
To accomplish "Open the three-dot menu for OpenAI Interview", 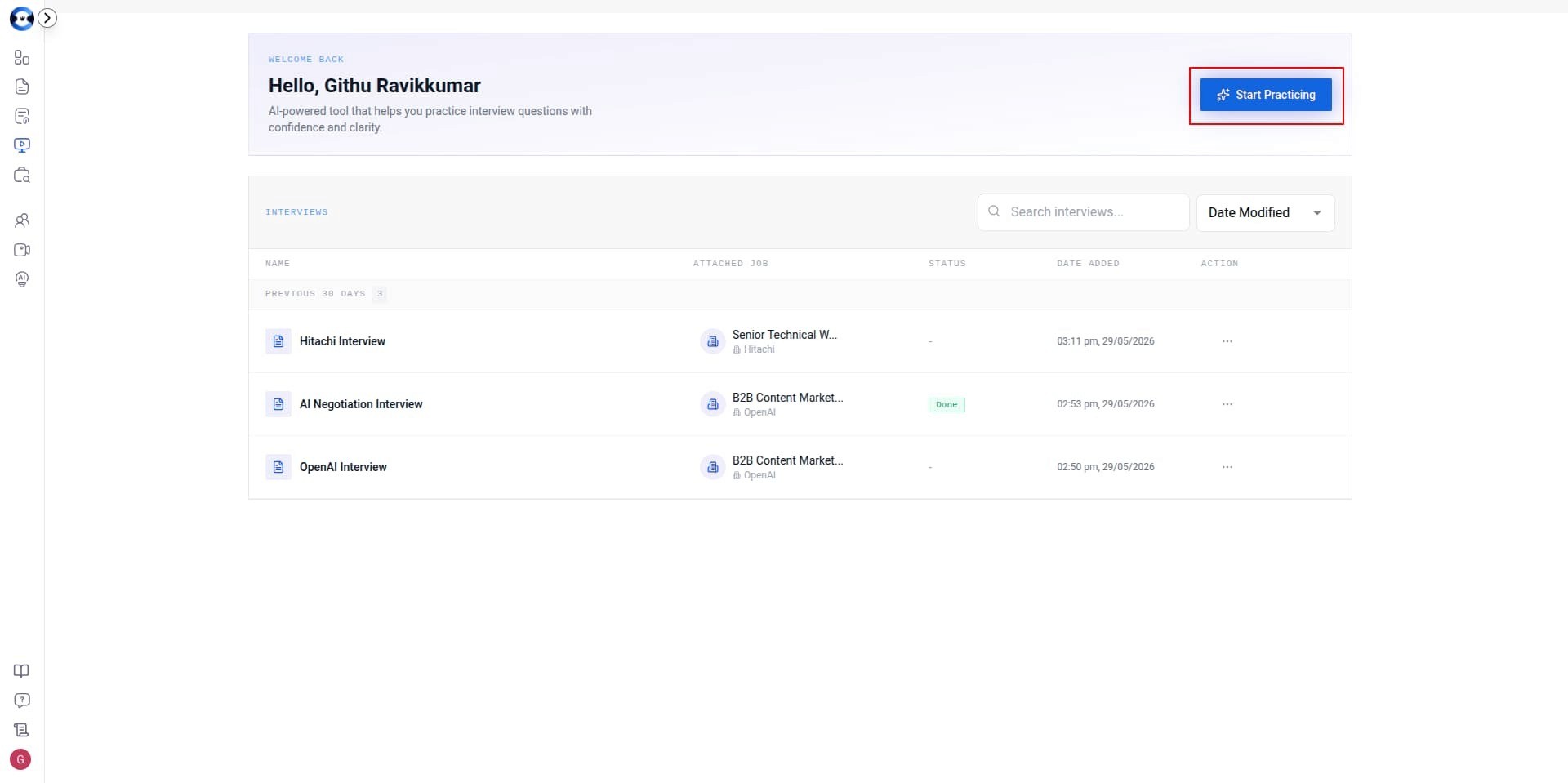I will pos(1227,467).
